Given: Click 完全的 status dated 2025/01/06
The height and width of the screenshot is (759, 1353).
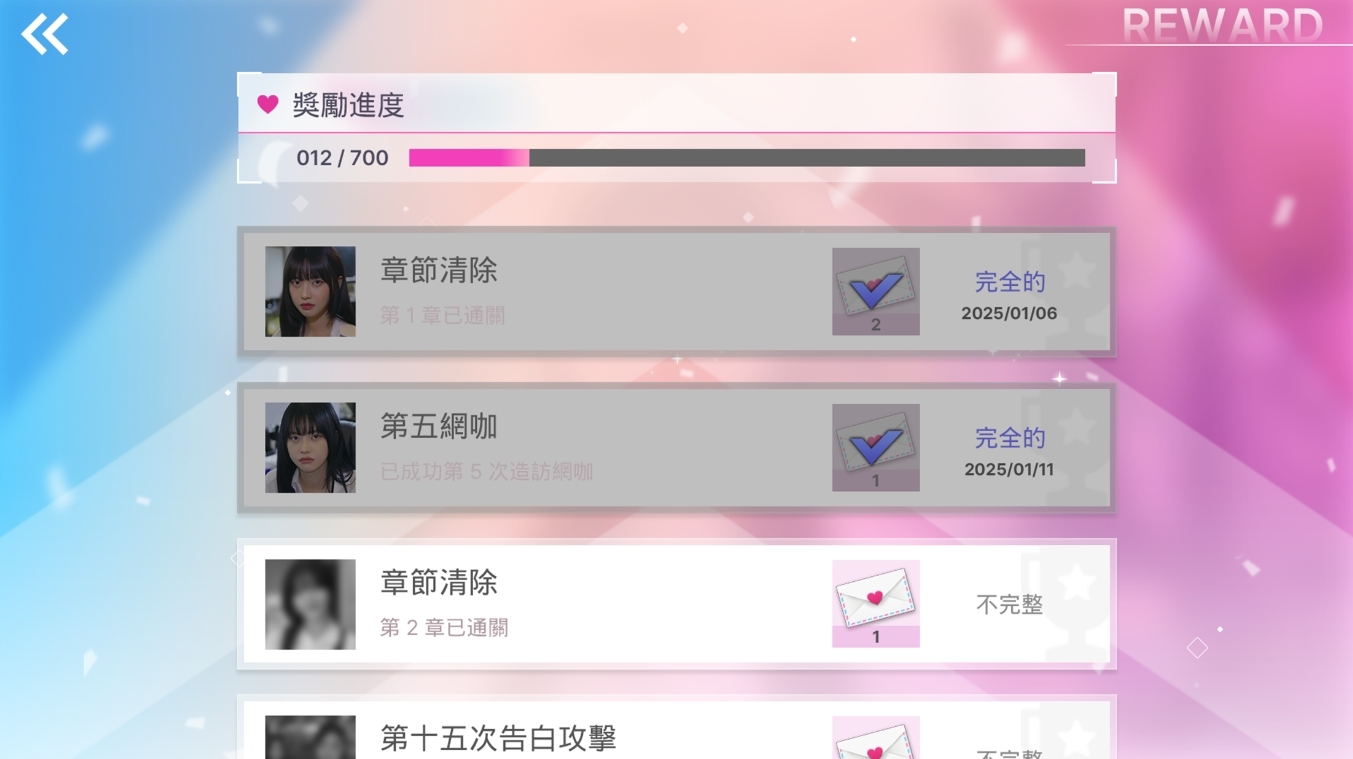Looking at the screenshot, I should [1010, 282].
